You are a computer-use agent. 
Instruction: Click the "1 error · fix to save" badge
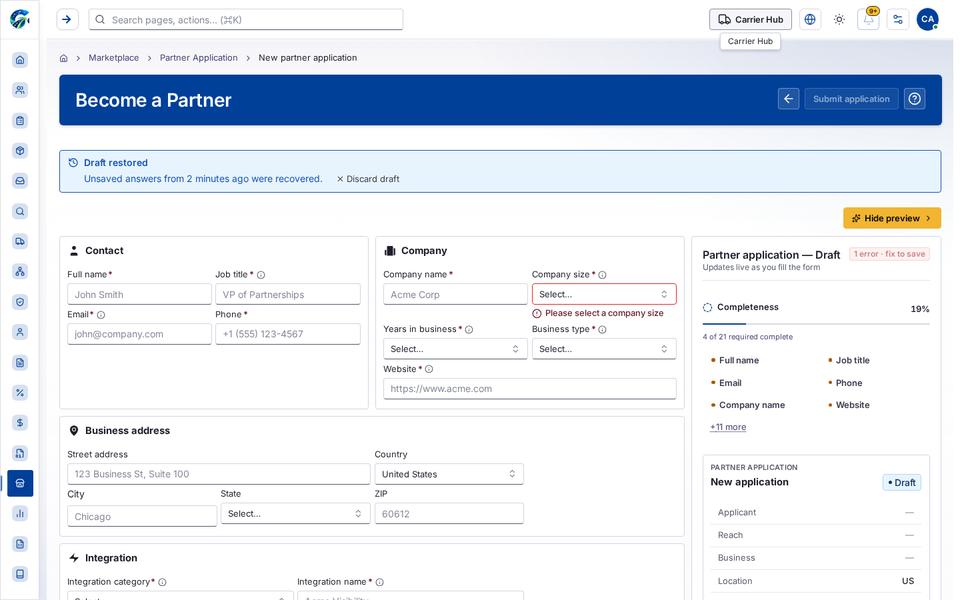pos(890,254)
